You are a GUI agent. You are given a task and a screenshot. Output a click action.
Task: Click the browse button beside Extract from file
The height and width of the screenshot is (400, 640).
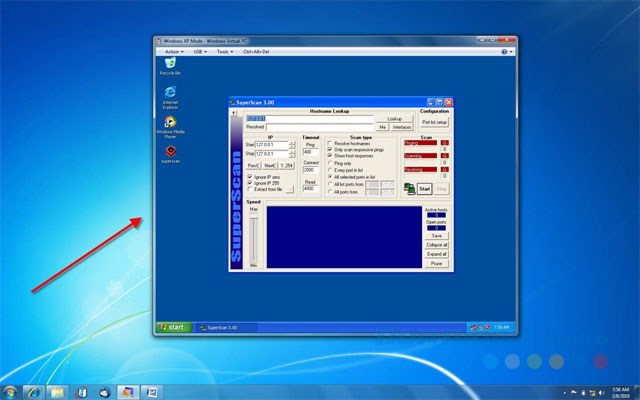[289, 189]
